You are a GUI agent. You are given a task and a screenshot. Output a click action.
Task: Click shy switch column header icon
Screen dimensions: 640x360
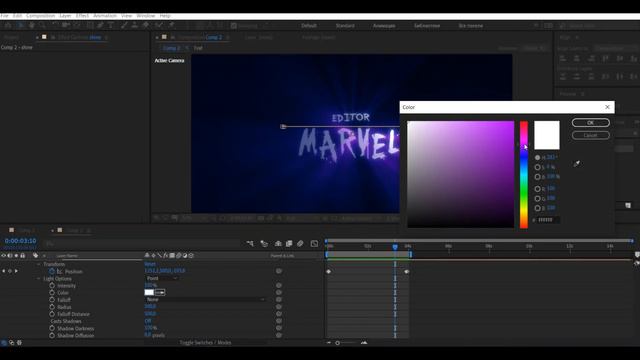coord(147,256)
